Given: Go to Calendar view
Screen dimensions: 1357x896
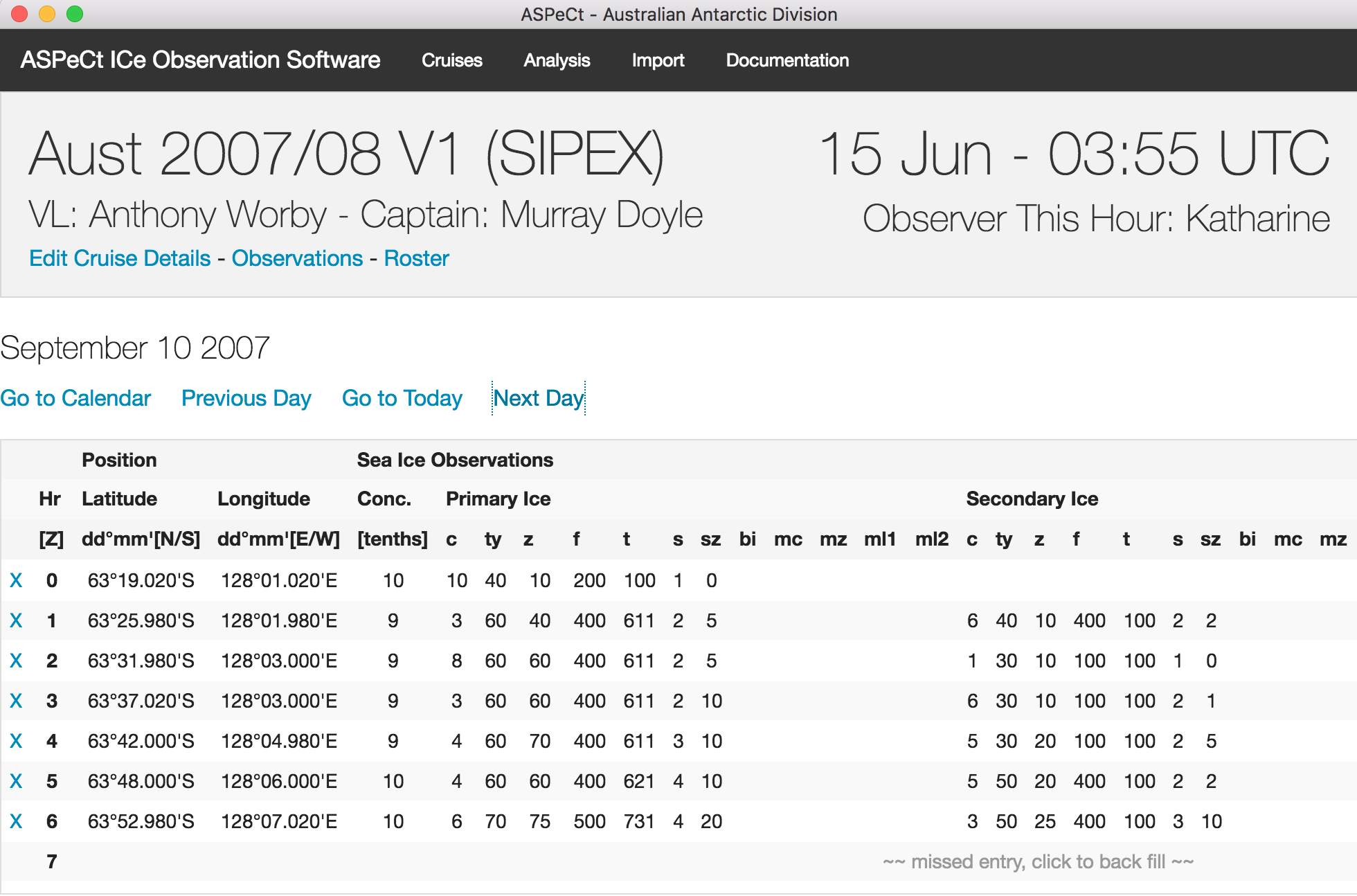Looking at the screenshot, I should point(75,398).
